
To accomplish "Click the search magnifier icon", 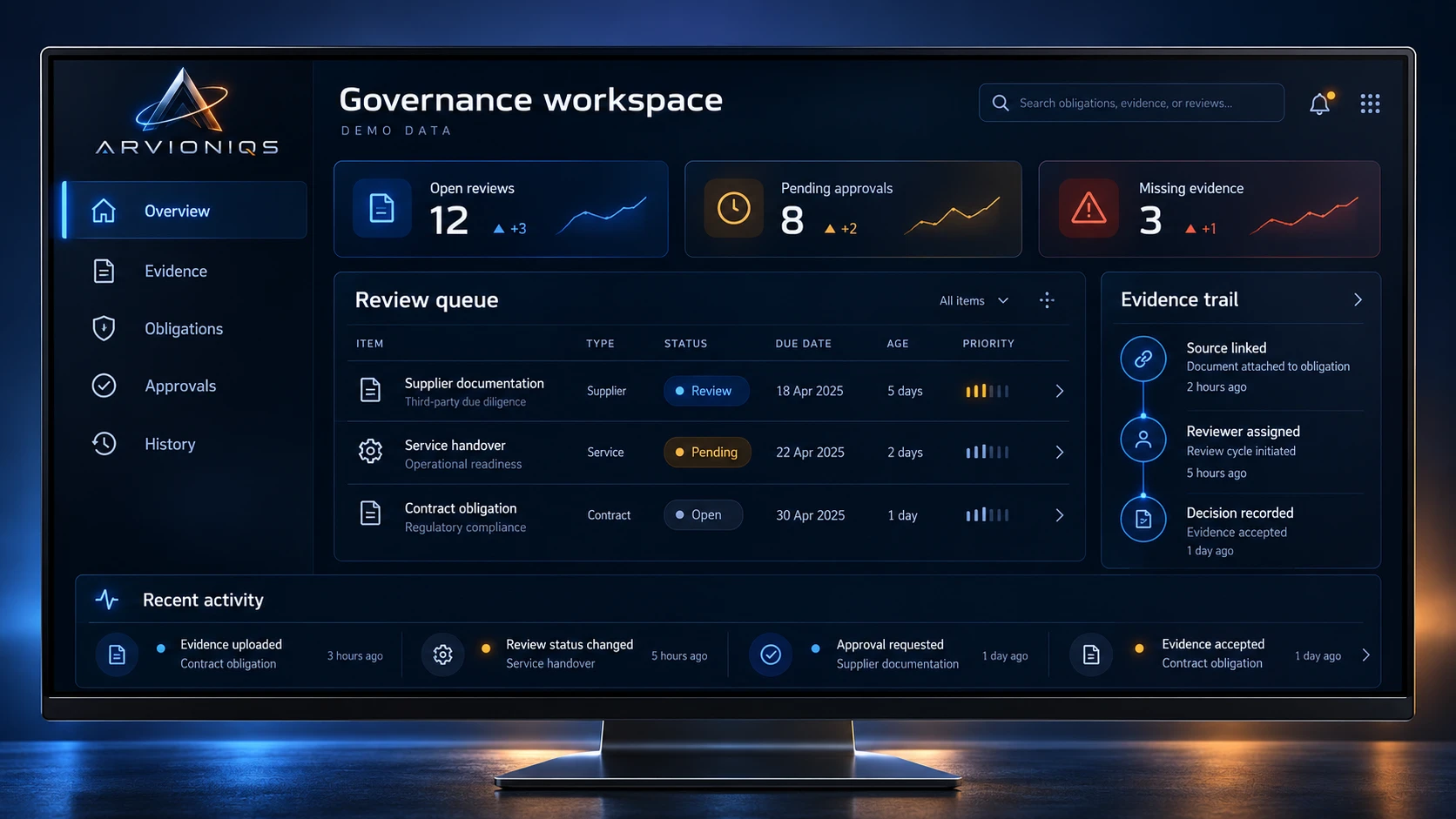I will (1001, 103).
